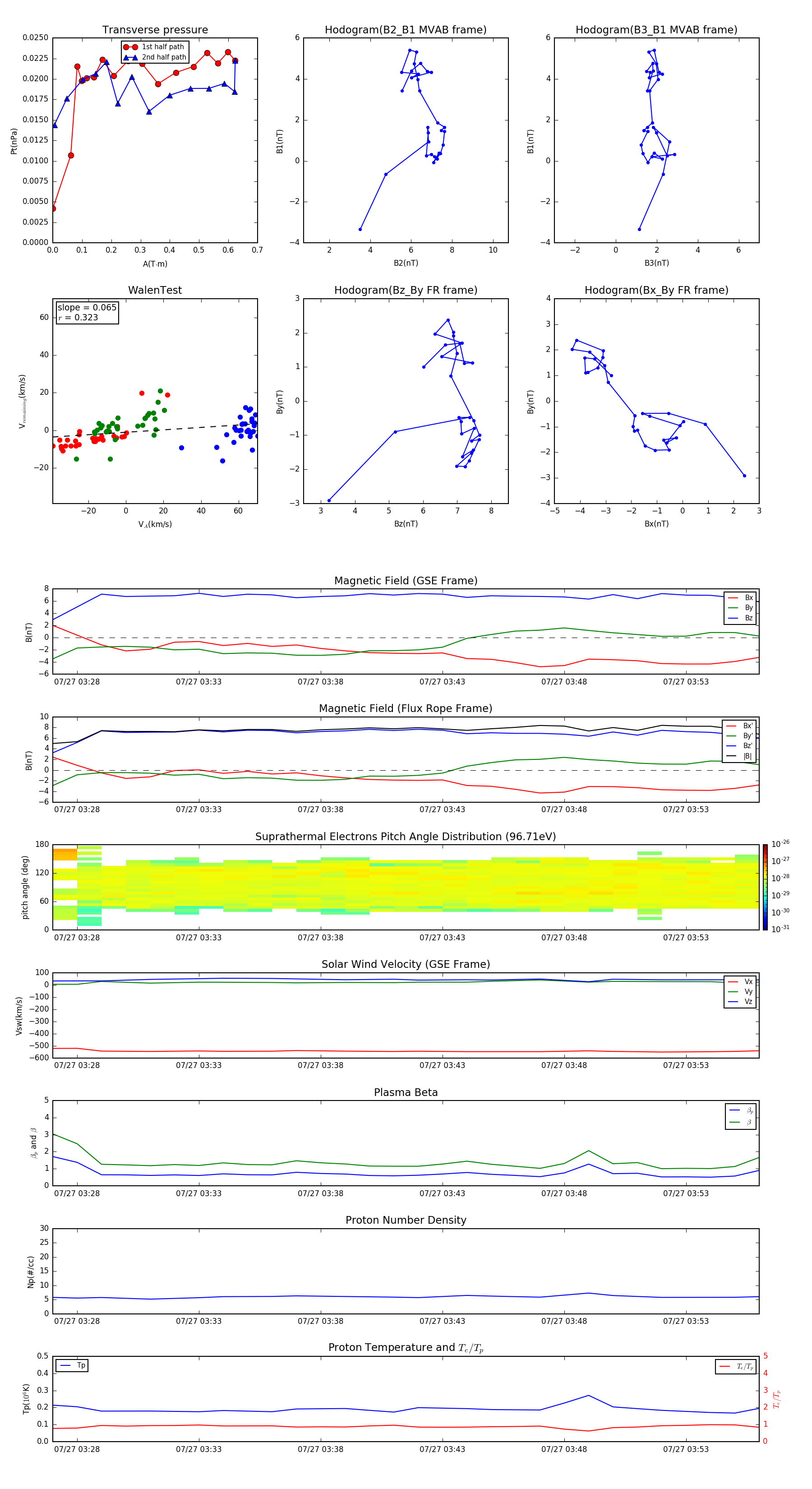Viewport: 812px width, 1489px height.
Task: Click the "A(T·m)" x-axis label
Action: pyautogui.click(x=155, y=264)
